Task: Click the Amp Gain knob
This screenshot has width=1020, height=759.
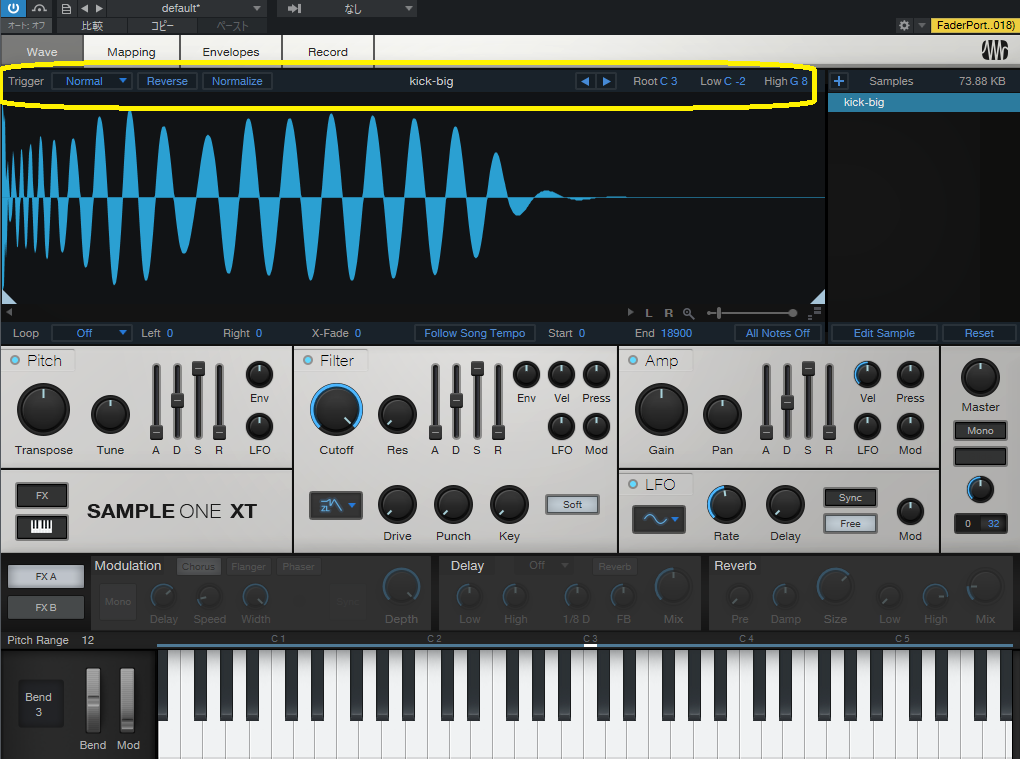Action: point(661,410)
